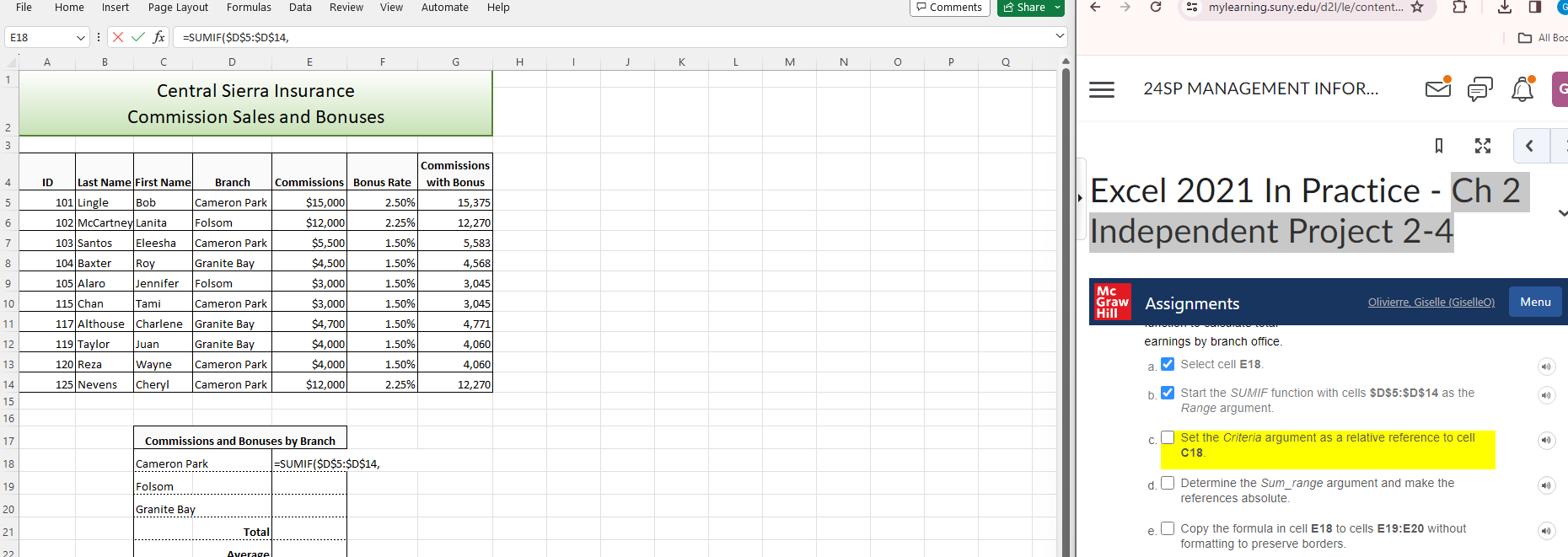Screen dimensions: 1568x557
Task: Click Select All corner triangle
Action: pyautogui.click(x=10, y=62)
